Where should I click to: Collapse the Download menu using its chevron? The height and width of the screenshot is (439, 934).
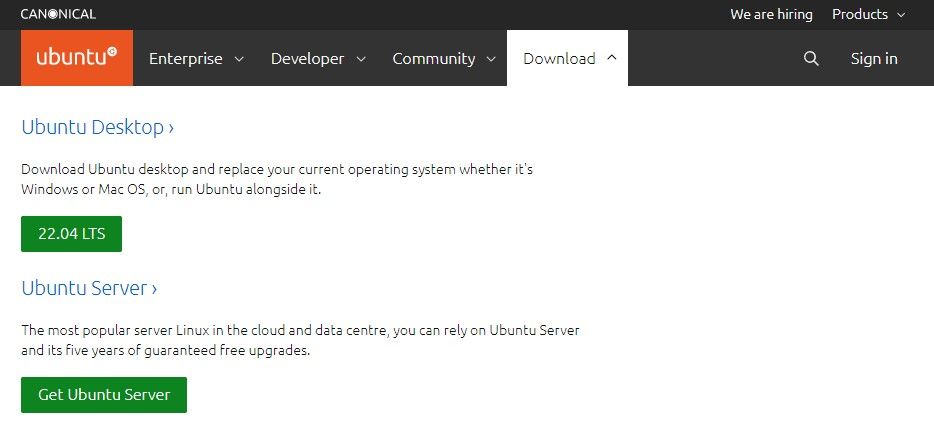click(x=612, y=58)
